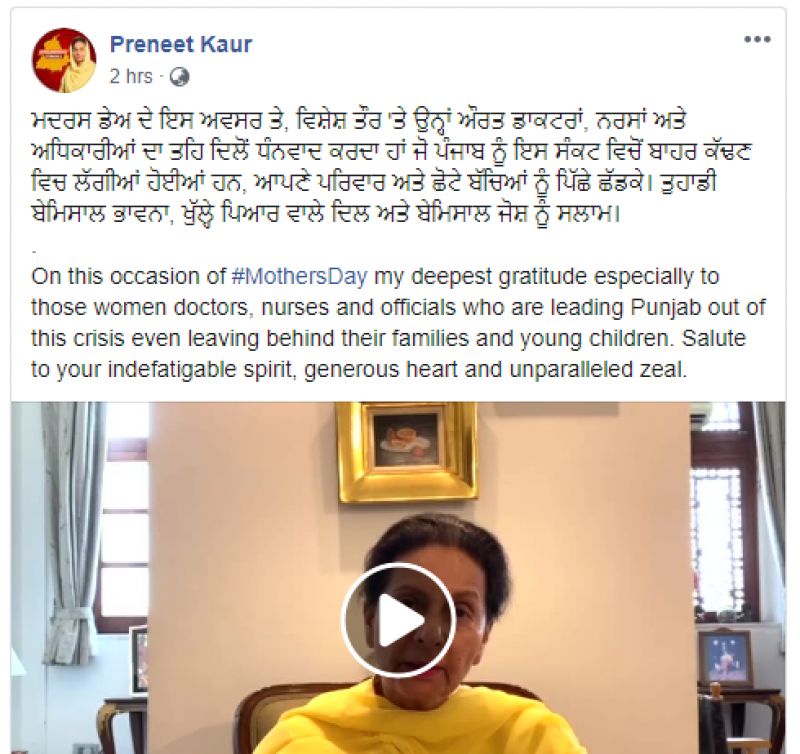Image resolution: width=800 pixels, height=754 pixels.
Task: Click the globe public audience icon
Action: 179,77
